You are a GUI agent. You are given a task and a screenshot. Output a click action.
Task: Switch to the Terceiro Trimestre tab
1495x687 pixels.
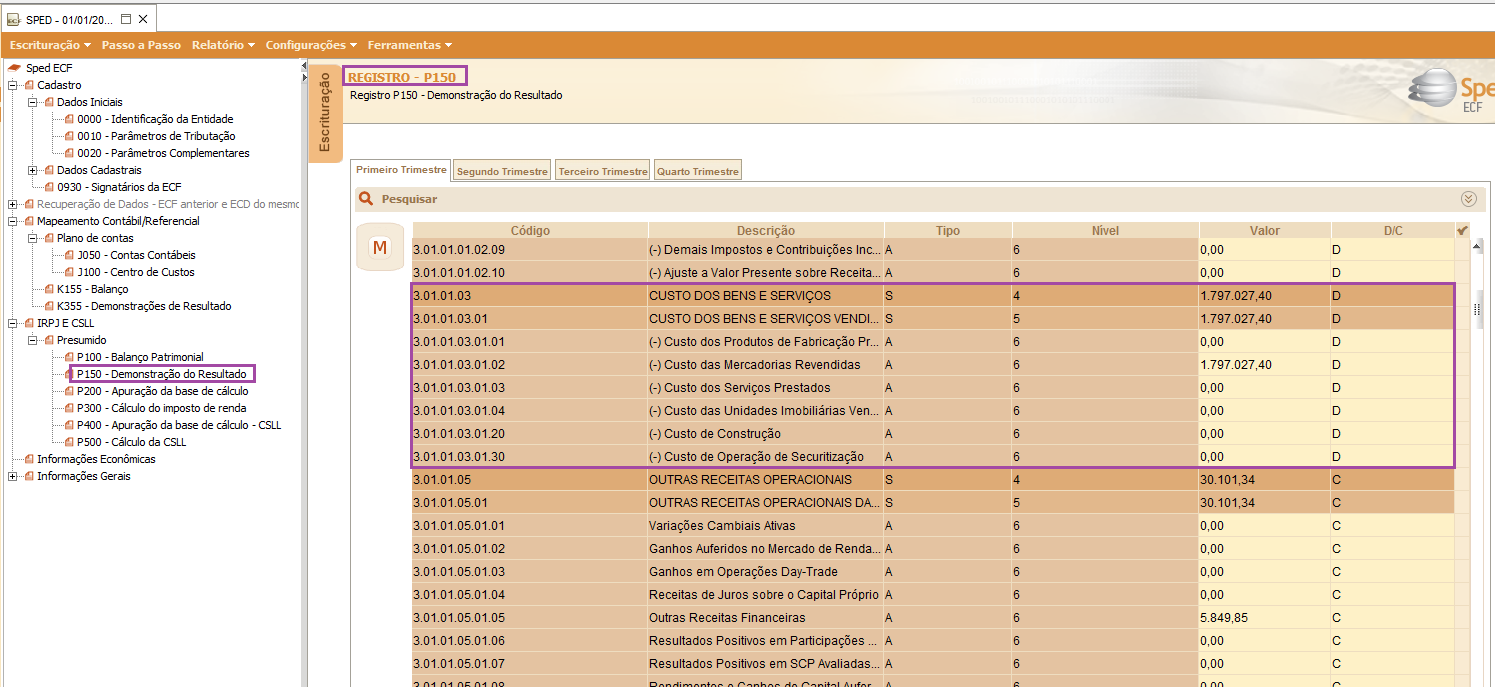pyautogui.click(x=603, y=171)
